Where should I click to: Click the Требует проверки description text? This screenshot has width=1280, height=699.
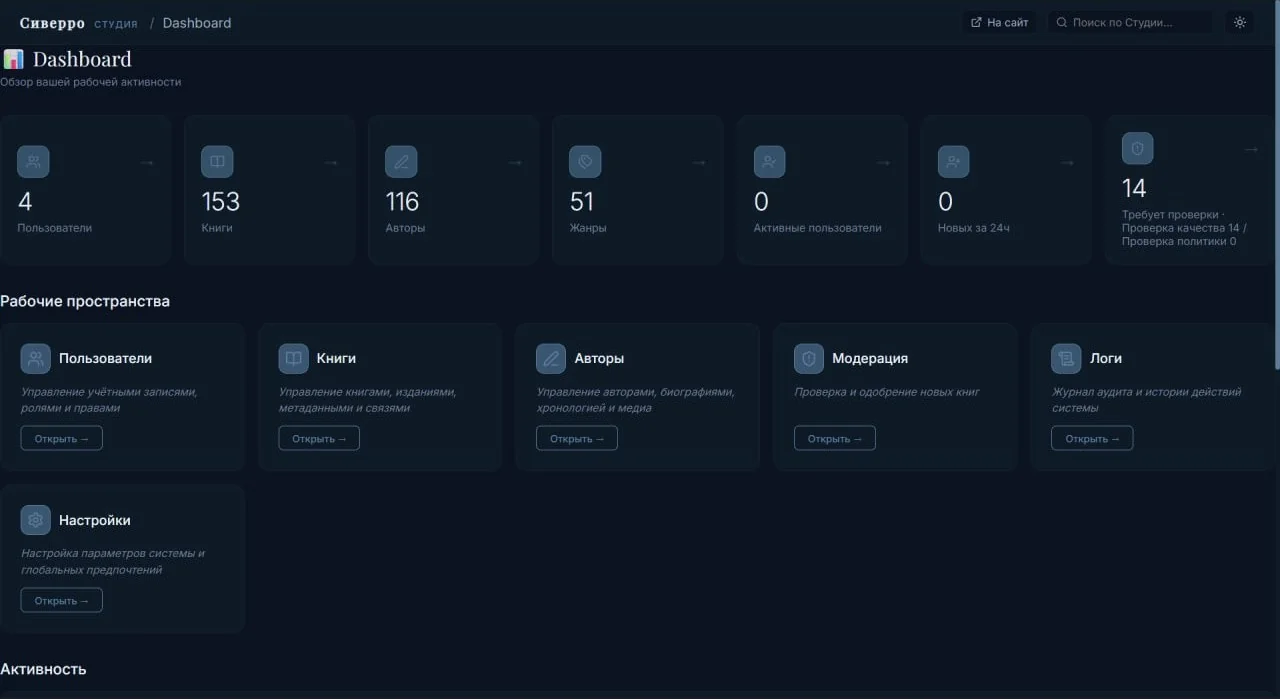point(1185,228)
